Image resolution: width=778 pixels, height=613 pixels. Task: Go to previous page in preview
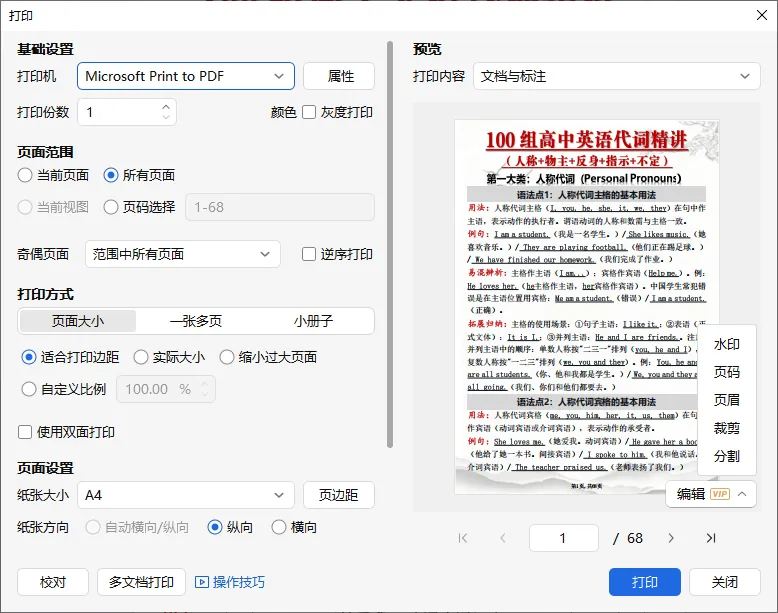pyautogui.click(x=503, y=538)
